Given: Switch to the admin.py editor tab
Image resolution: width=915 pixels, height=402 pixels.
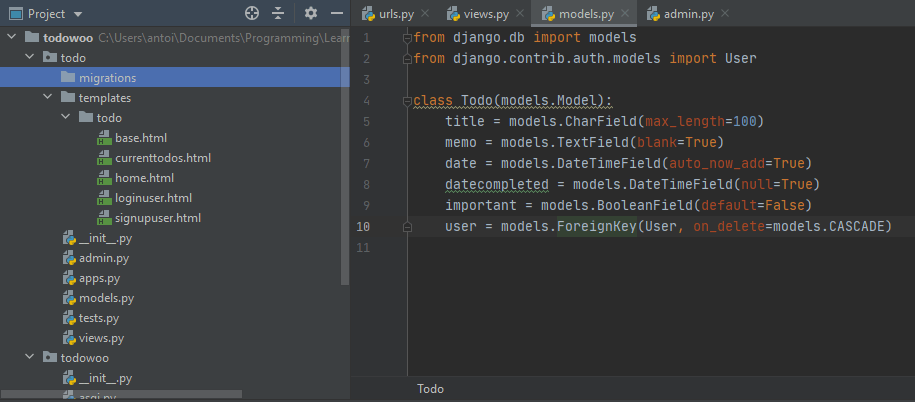Looking at the screenshot, I should (689, 14).
